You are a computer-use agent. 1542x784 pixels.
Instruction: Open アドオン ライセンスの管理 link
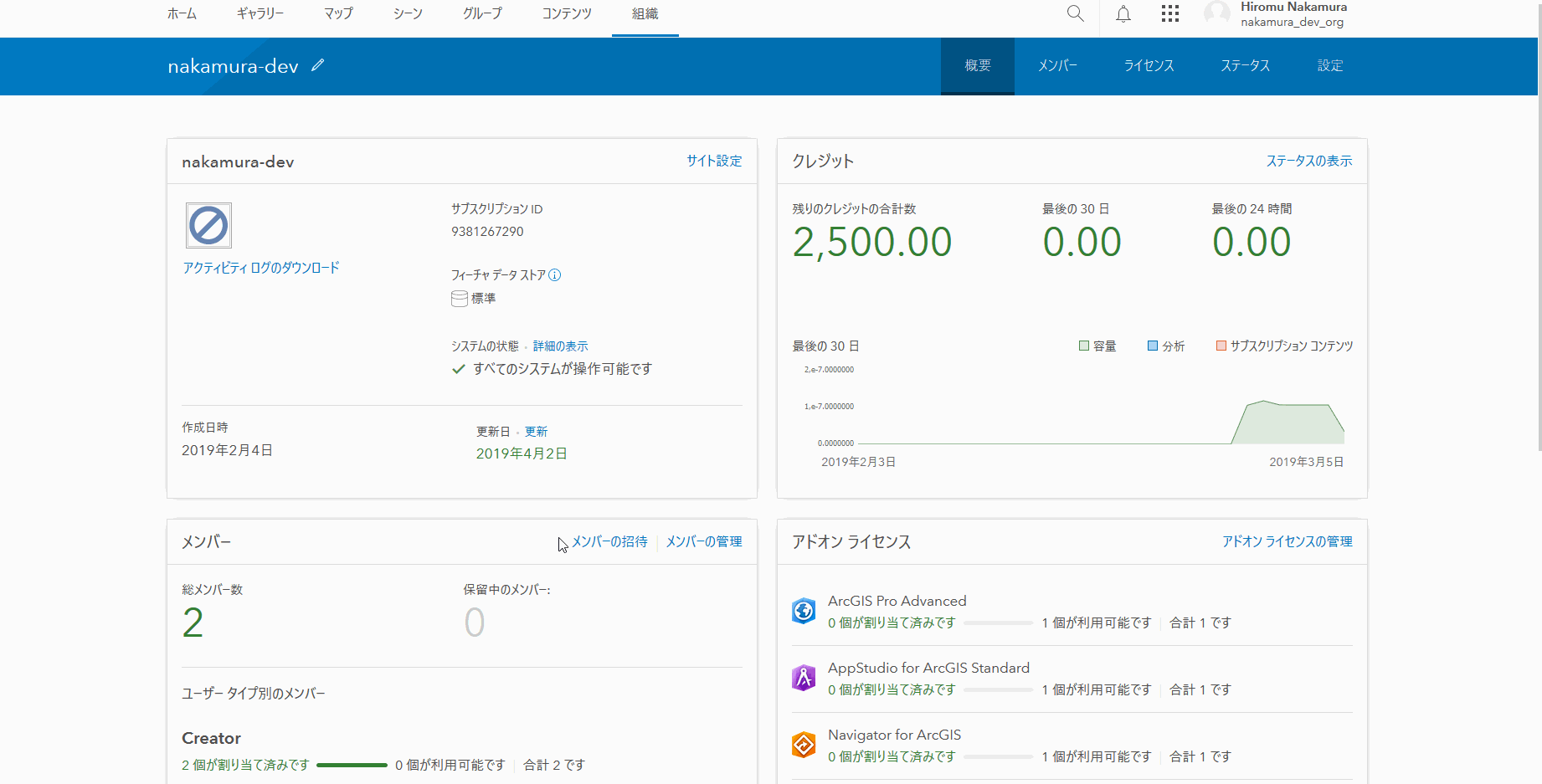coord(1288,541)
